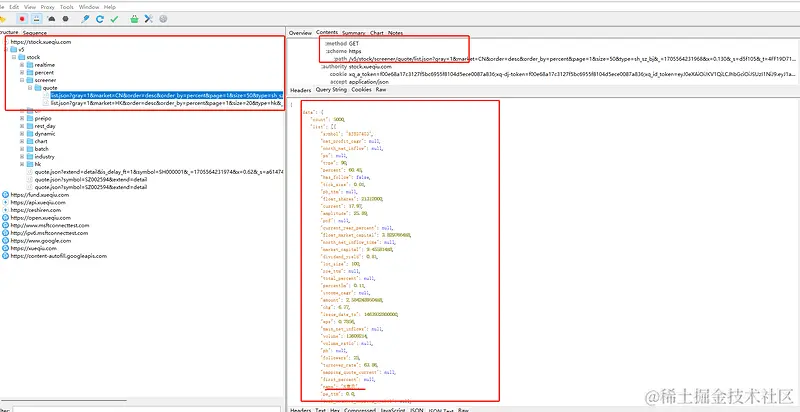Open the request Cookies tab
This screenshot has height=412, width=800.
[362, 90]
